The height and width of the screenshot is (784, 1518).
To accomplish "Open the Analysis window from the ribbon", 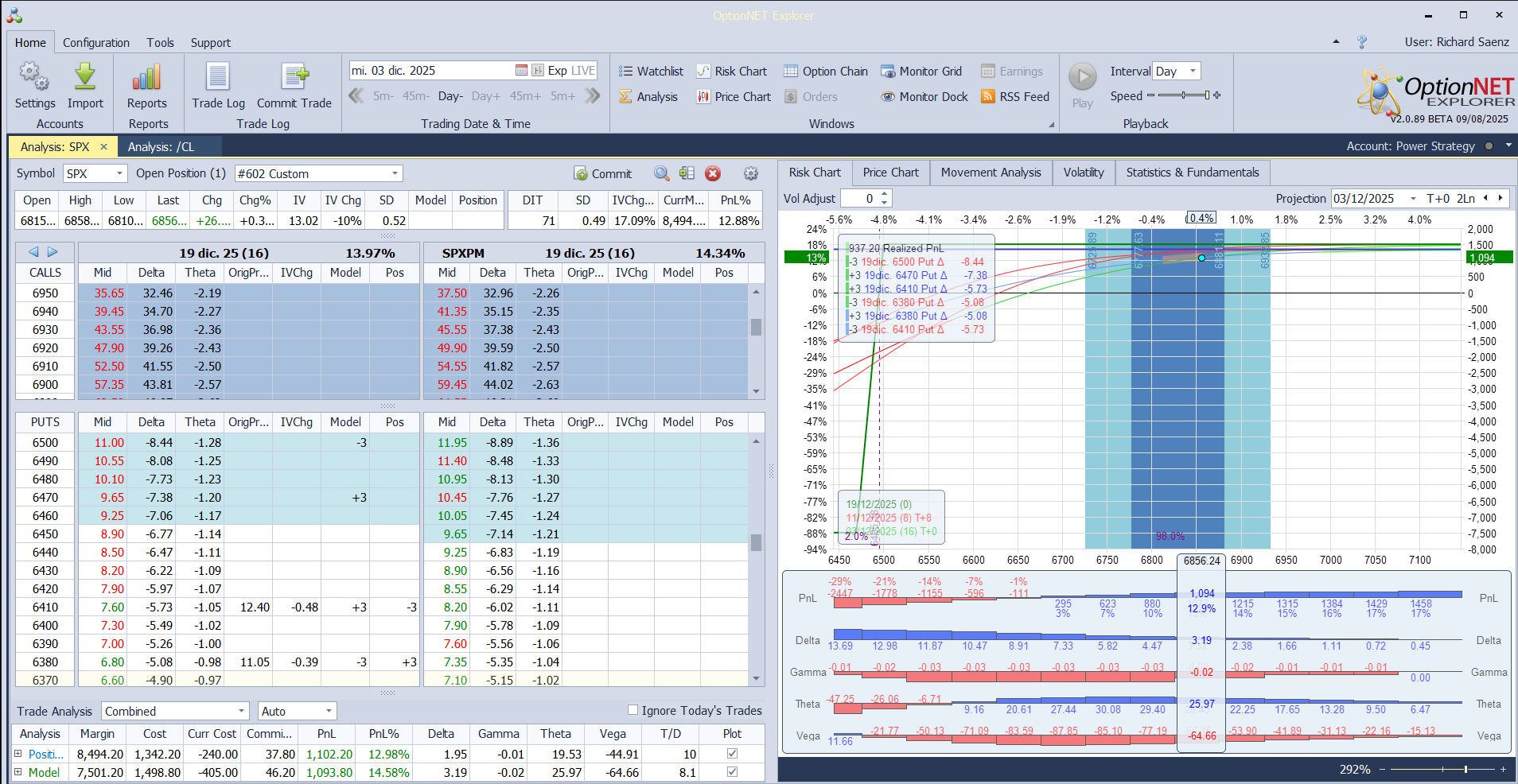I will pyautogui.click(x=648, y=97).
